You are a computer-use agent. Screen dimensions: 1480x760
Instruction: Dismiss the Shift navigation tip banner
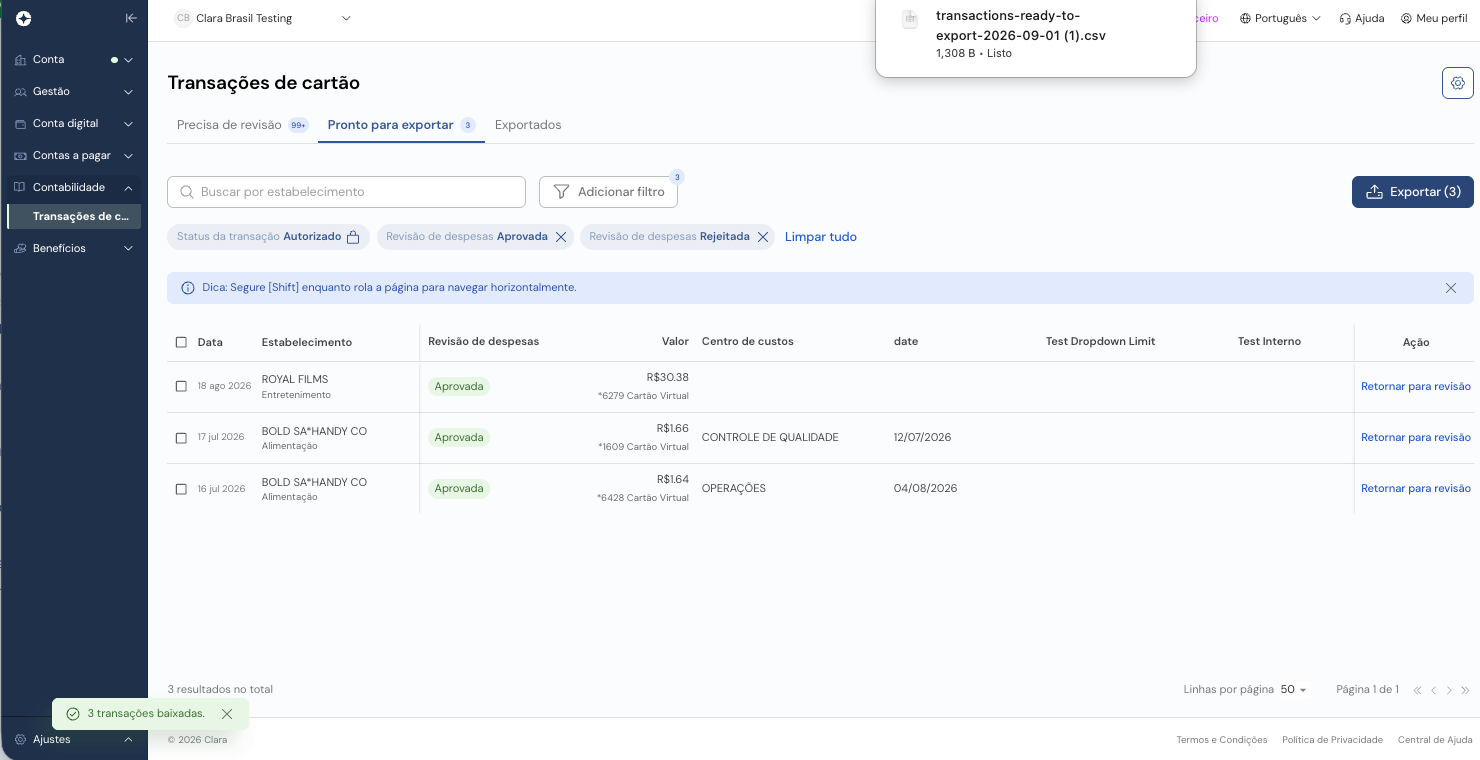[x=1450, y=288]
